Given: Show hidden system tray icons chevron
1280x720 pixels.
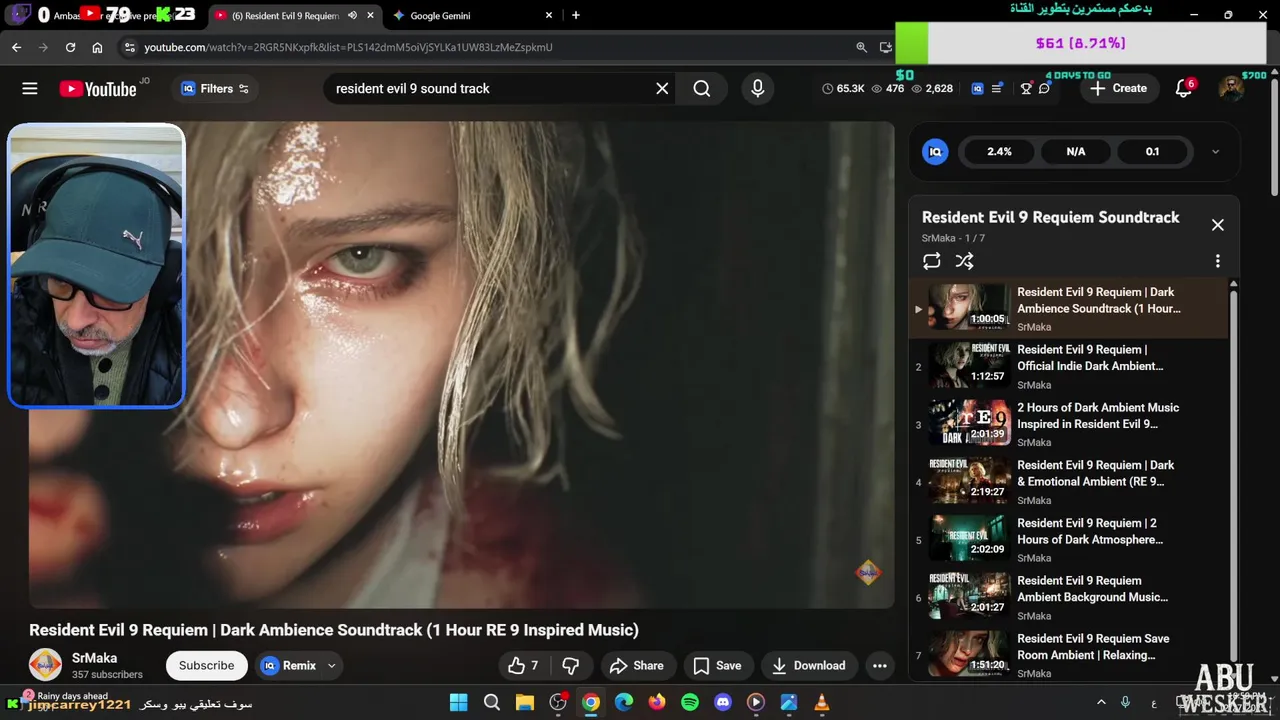Looking at the screenshot, I should (1101, 703).
